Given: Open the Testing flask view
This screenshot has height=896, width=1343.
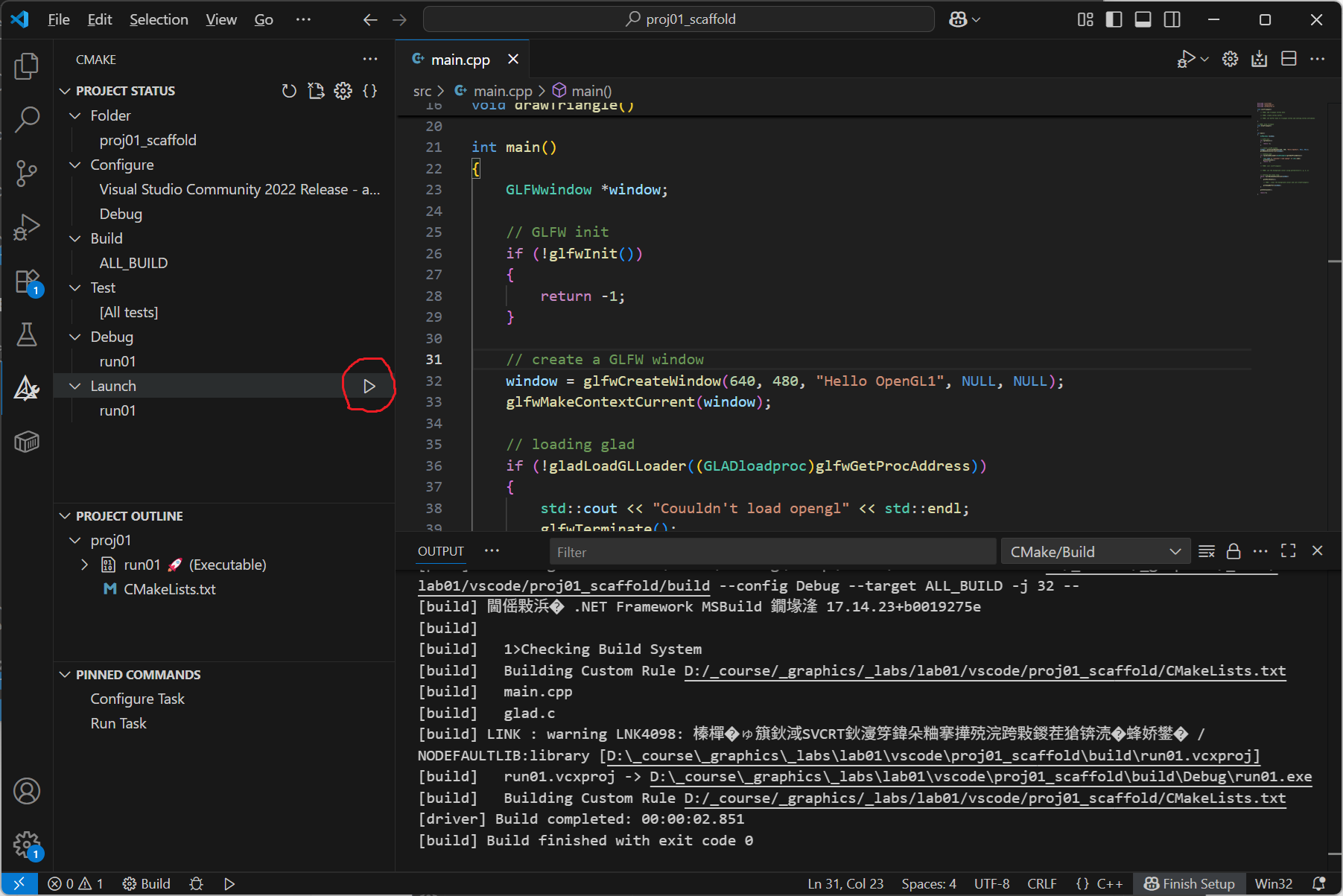Looking at the screenshot, I should tap(27, 334).
